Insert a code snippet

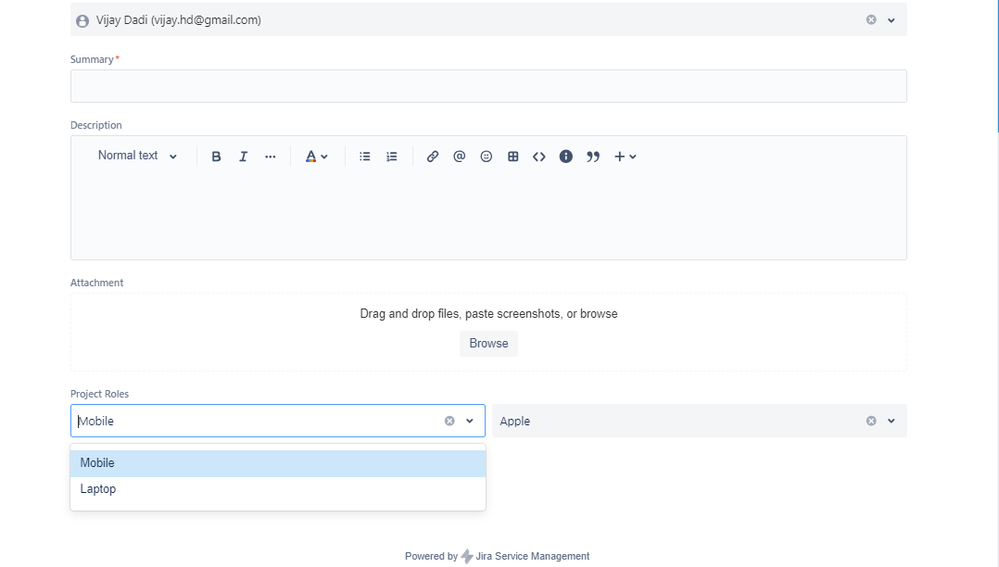click(x=539, y=157)
